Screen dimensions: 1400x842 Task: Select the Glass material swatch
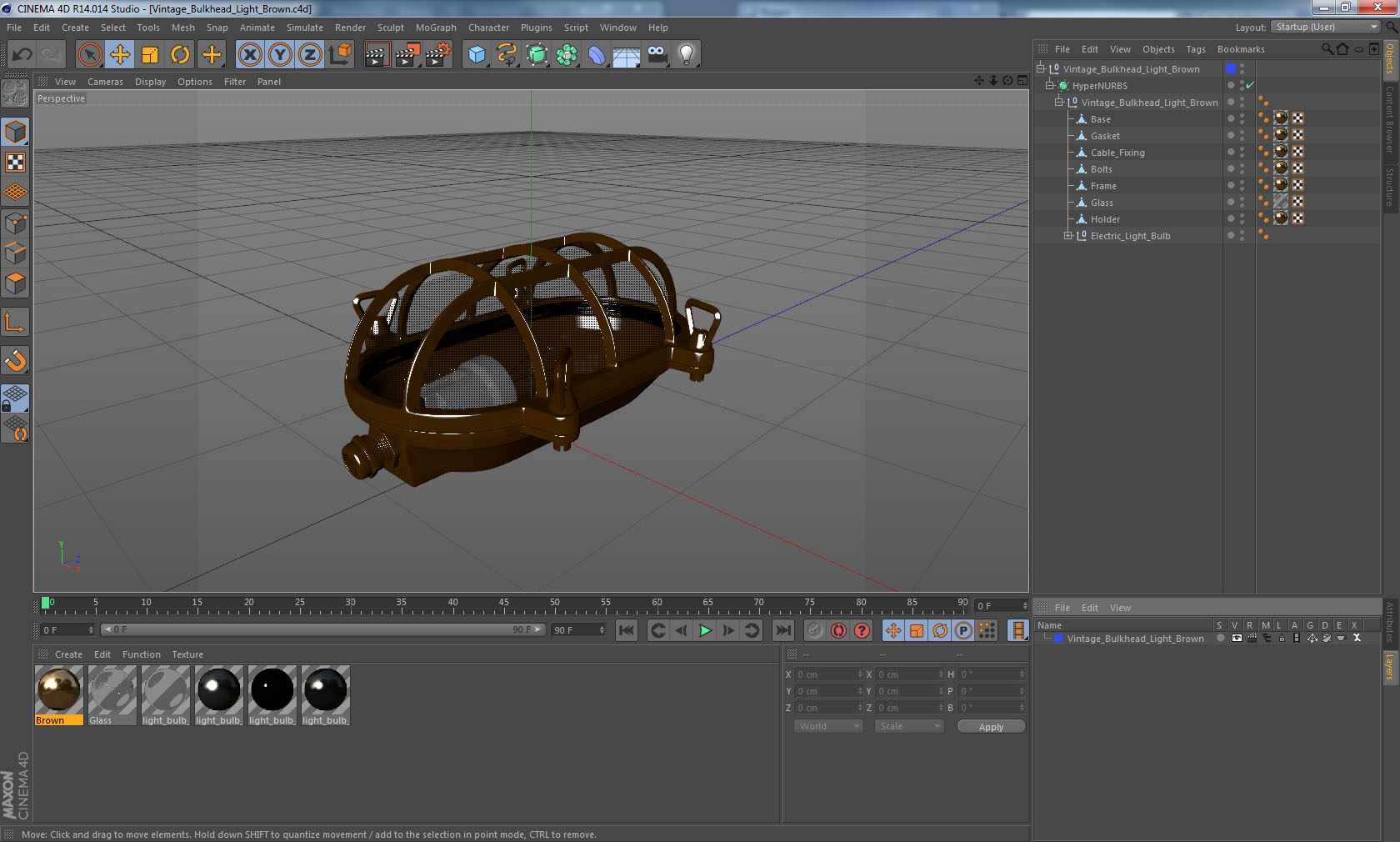(x=112, y=695)
